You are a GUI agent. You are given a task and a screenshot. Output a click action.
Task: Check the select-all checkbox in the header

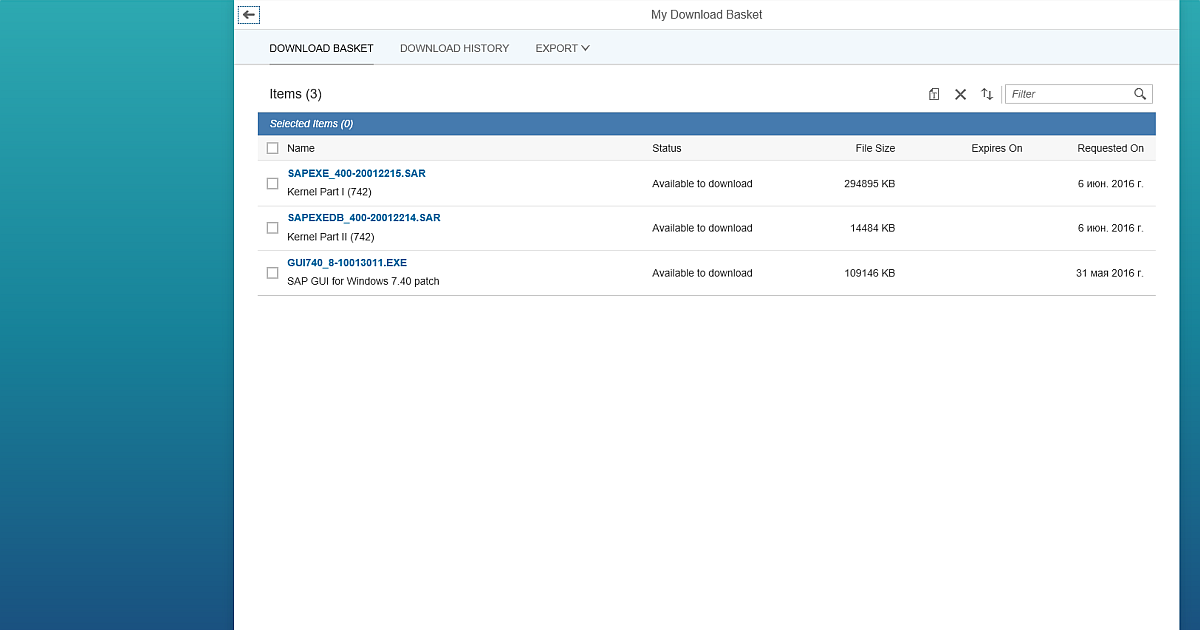[x=272, y=147]
